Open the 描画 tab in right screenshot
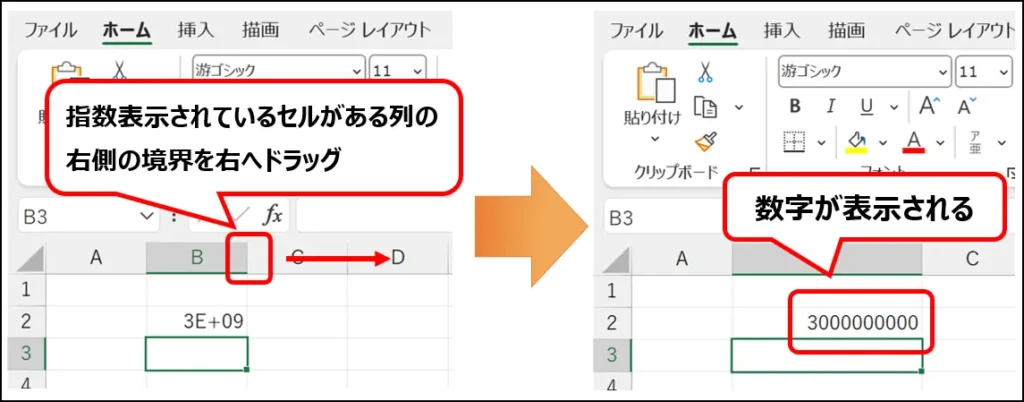 pos(846,29)
